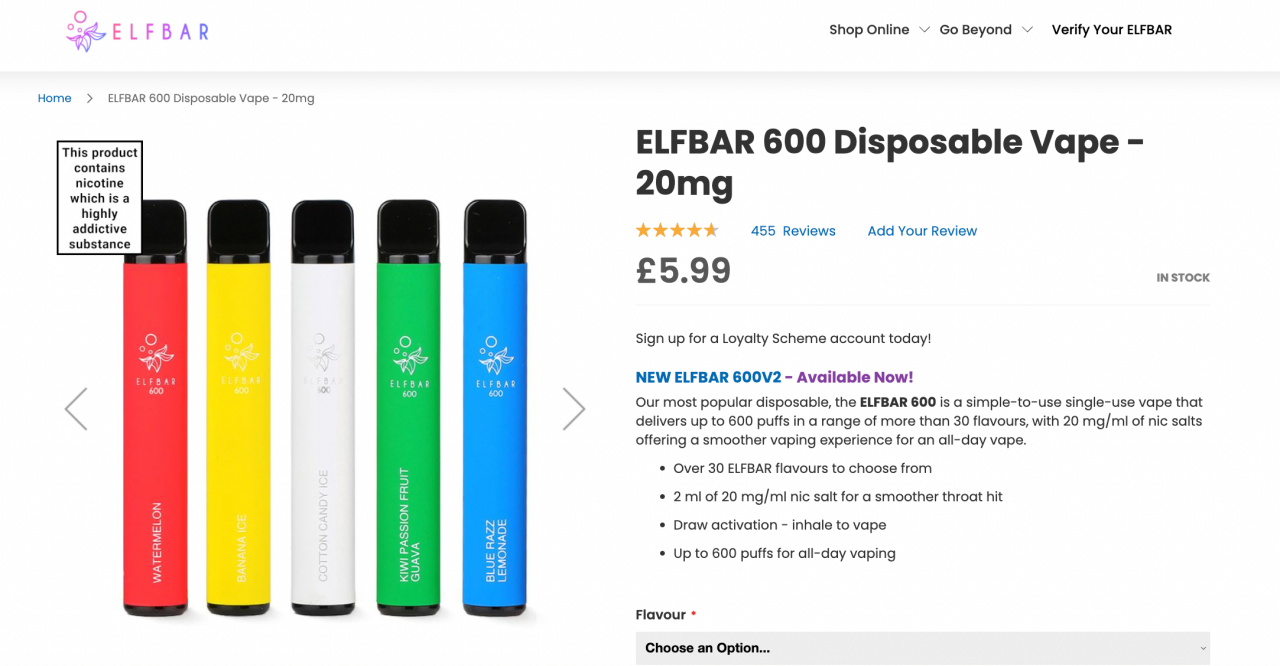Expand the Go Beyond menu chevron
Image resolution: width=1280 pixels, height=666 pixels.
pyautogui.click(x=1027, y=30)
